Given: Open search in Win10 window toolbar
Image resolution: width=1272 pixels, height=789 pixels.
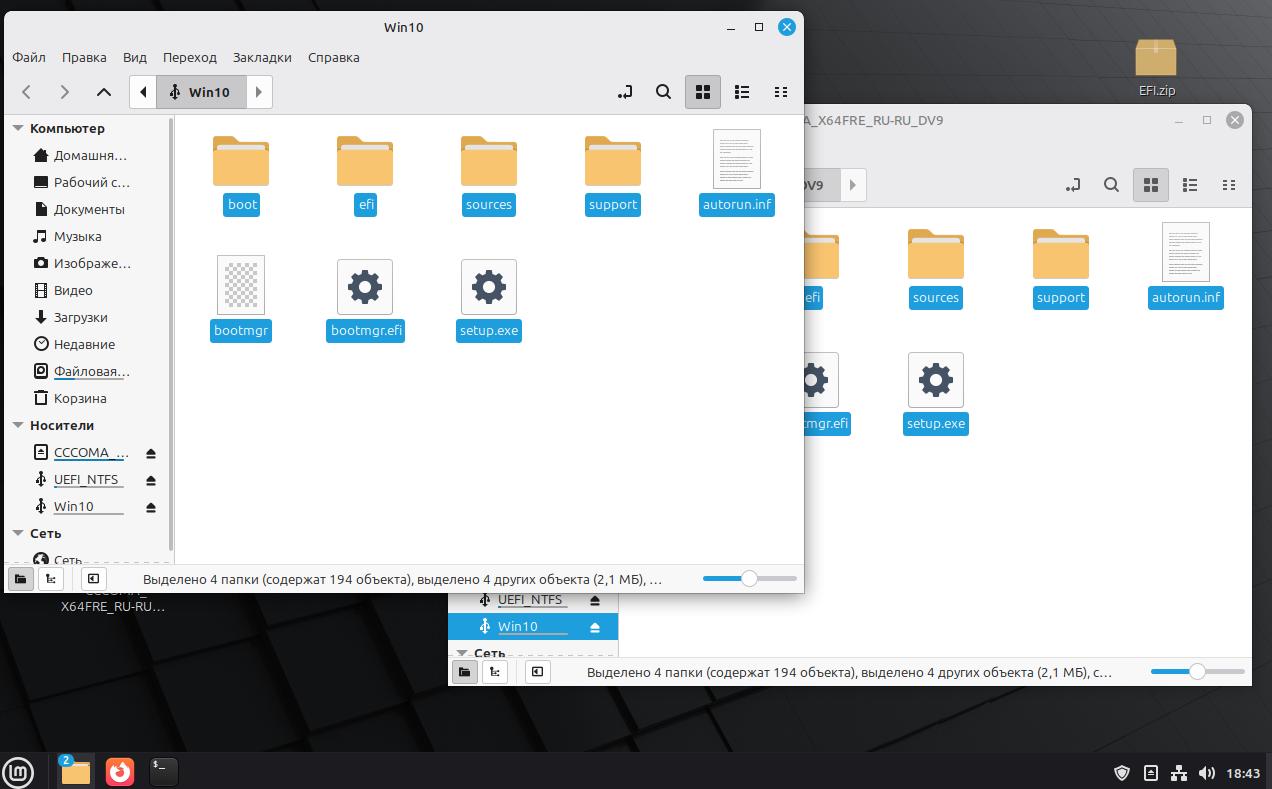Looking at the screenshot, I should (x=663, y=92).
